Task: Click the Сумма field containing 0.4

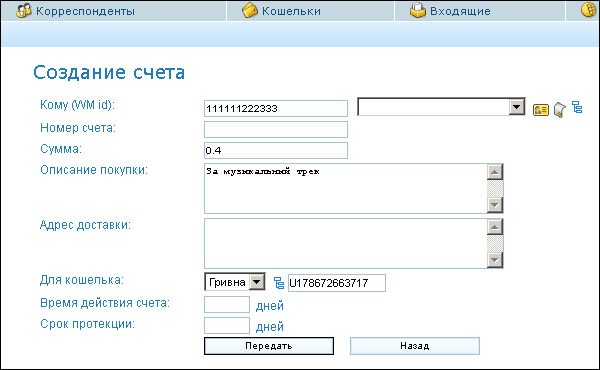Action: (276, 150)
